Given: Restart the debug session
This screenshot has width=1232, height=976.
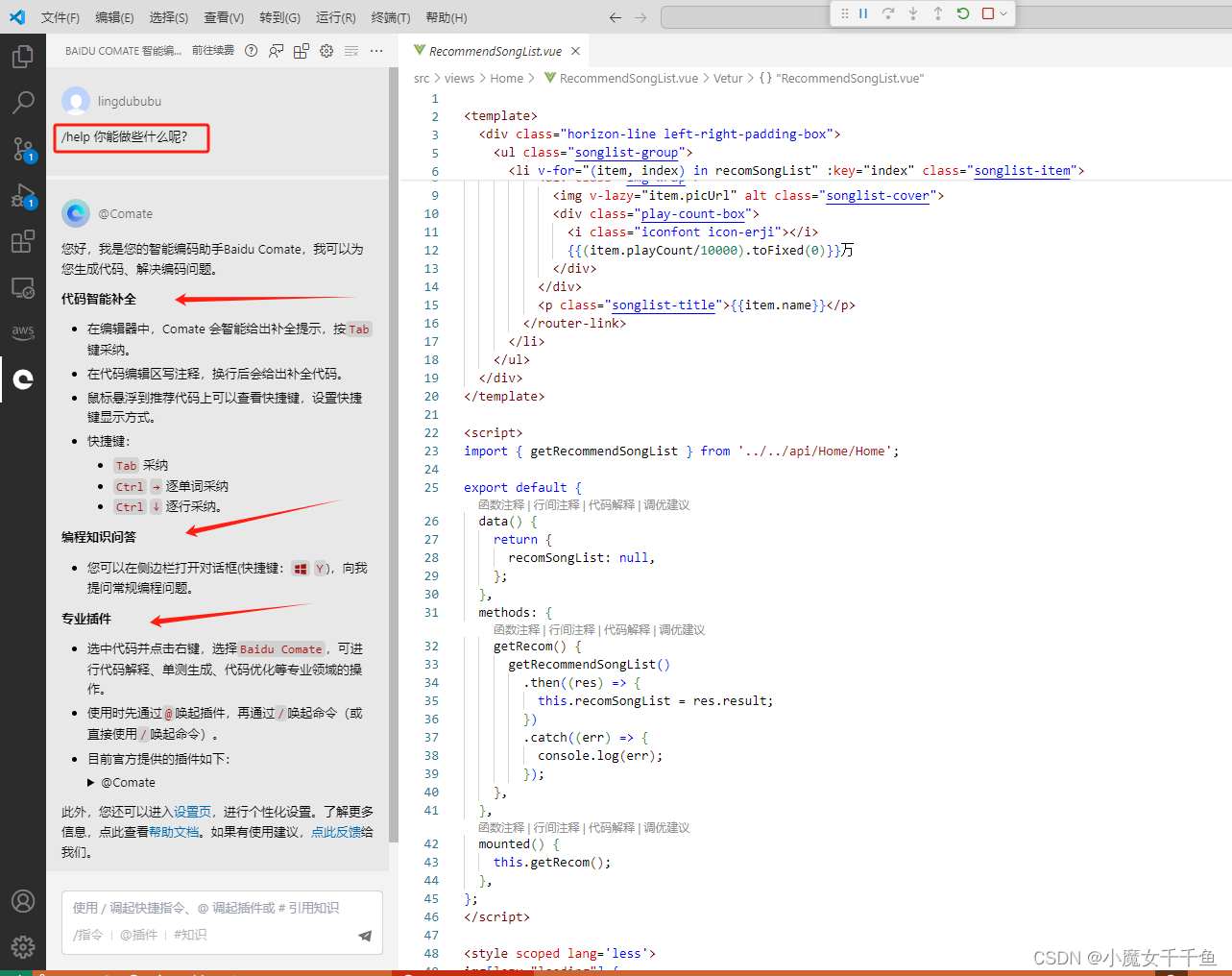Looking at the screenshot, I should click(x=963, y=13).
